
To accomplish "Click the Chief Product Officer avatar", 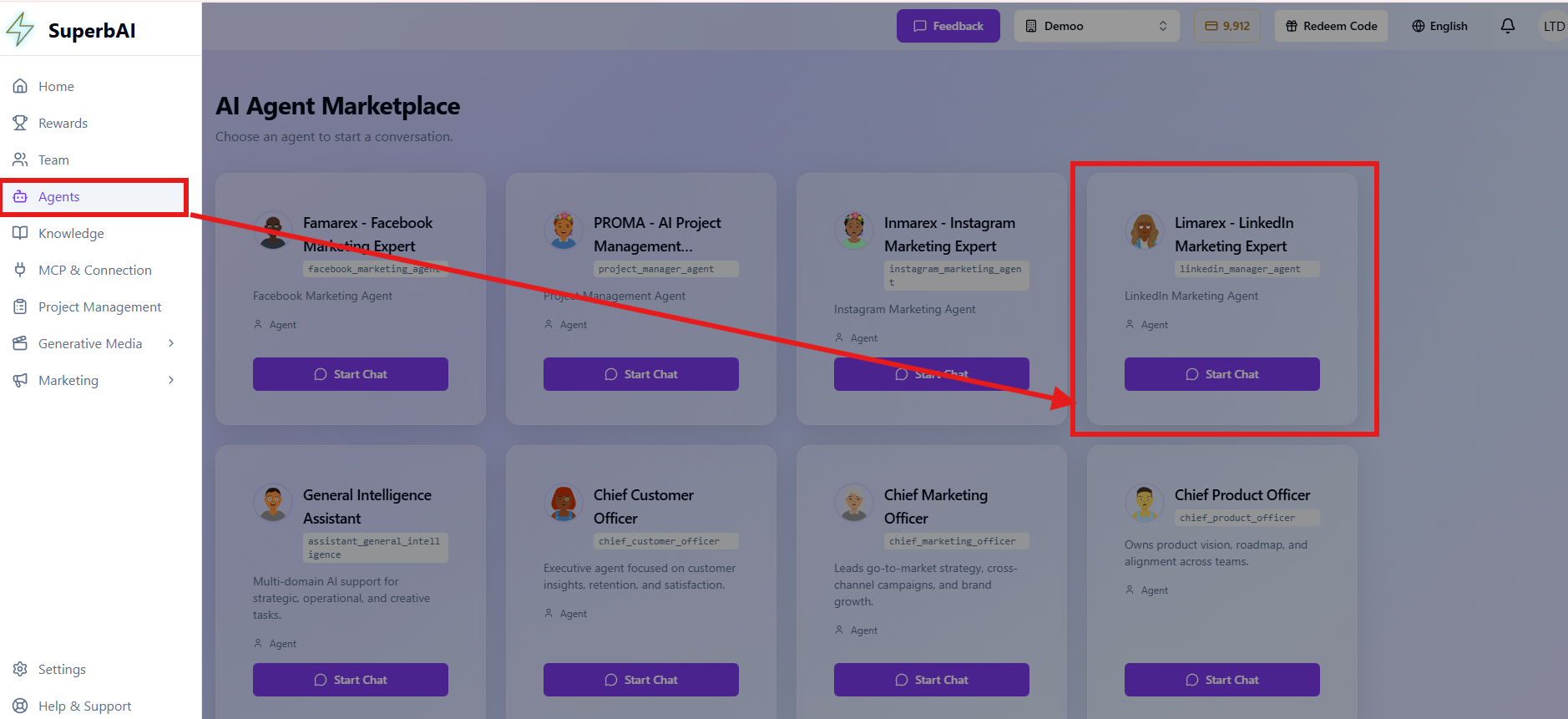I will [x=1144, y=502].
